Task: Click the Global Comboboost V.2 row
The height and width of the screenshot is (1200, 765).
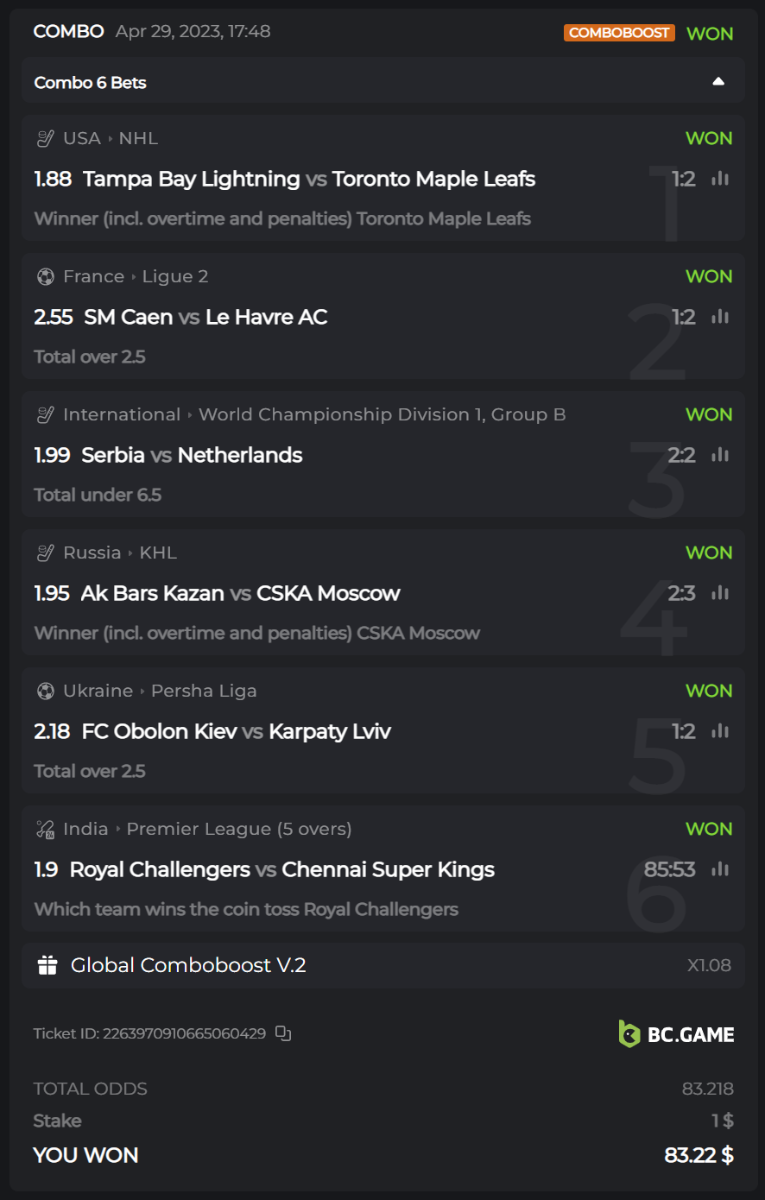Action: pos(383,965)
